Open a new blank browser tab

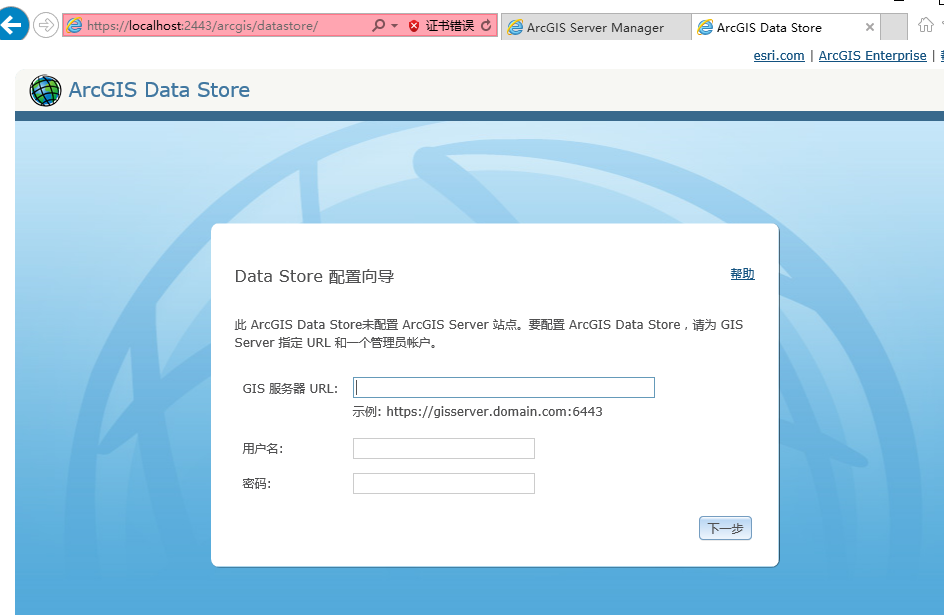click(x=894, y=27)
